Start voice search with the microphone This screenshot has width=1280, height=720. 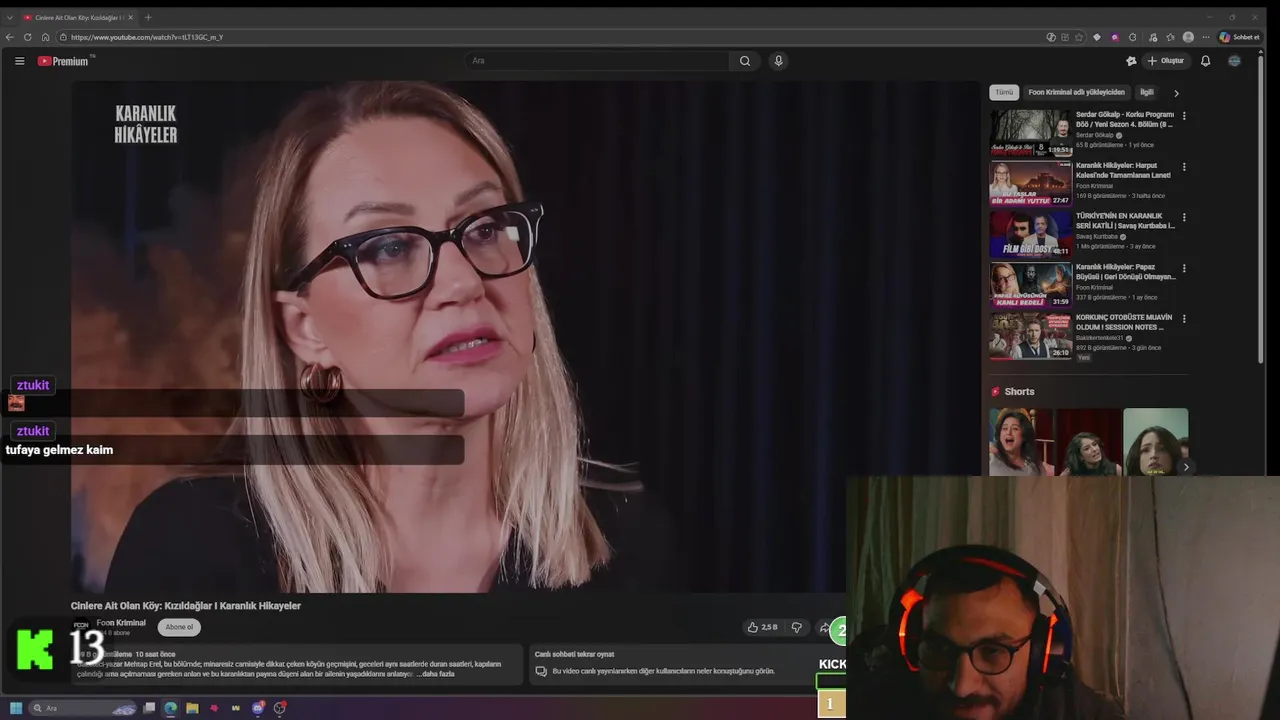[778, 61]
